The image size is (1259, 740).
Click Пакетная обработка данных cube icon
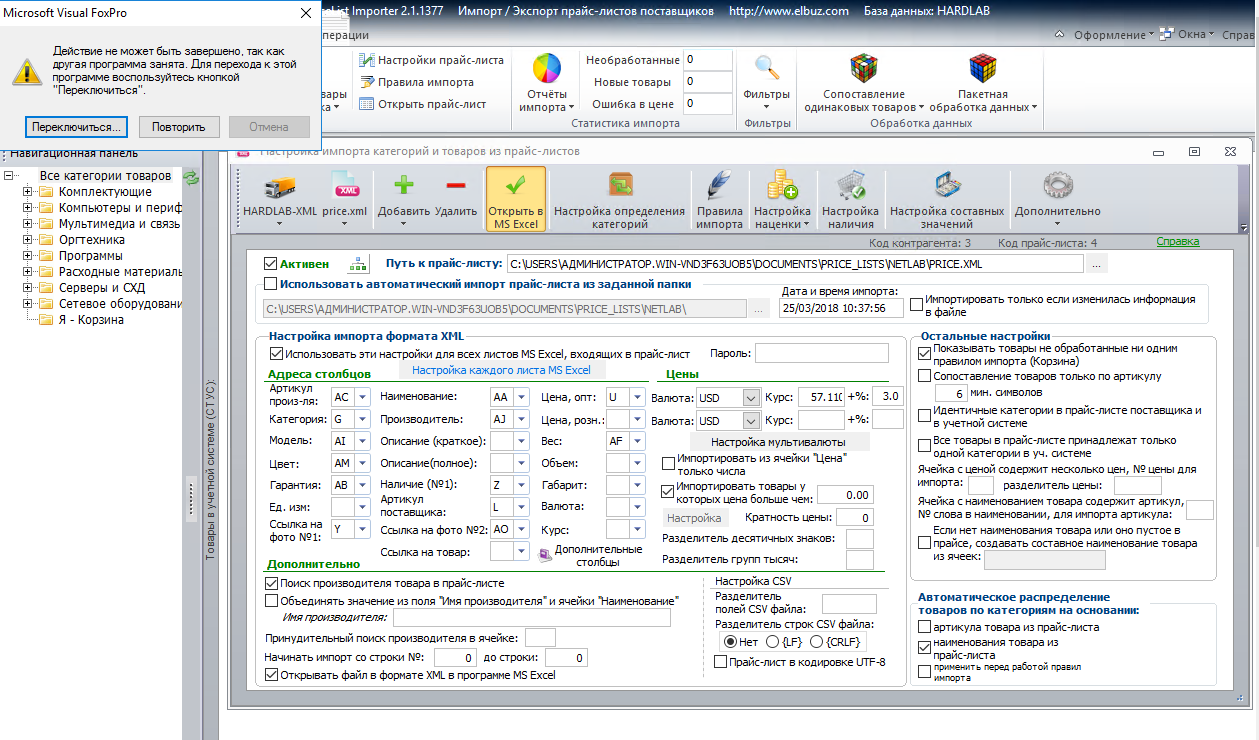point(983,70)
